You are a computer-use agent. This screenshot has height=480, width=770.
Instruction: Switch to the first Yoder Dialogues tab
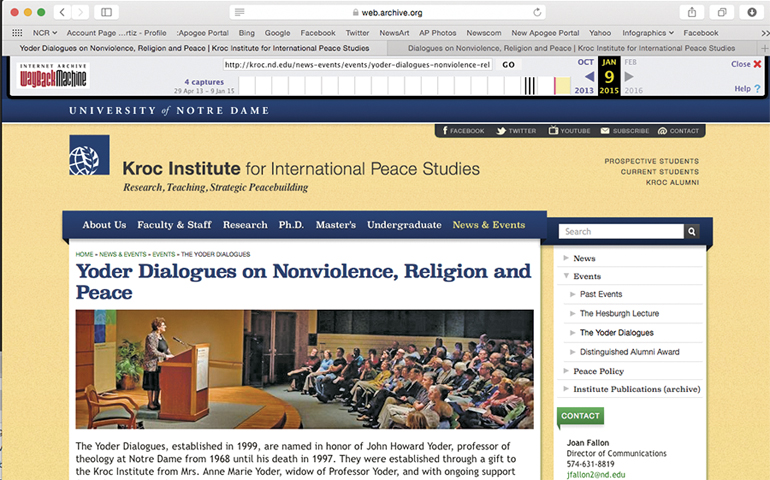[194, 48]
